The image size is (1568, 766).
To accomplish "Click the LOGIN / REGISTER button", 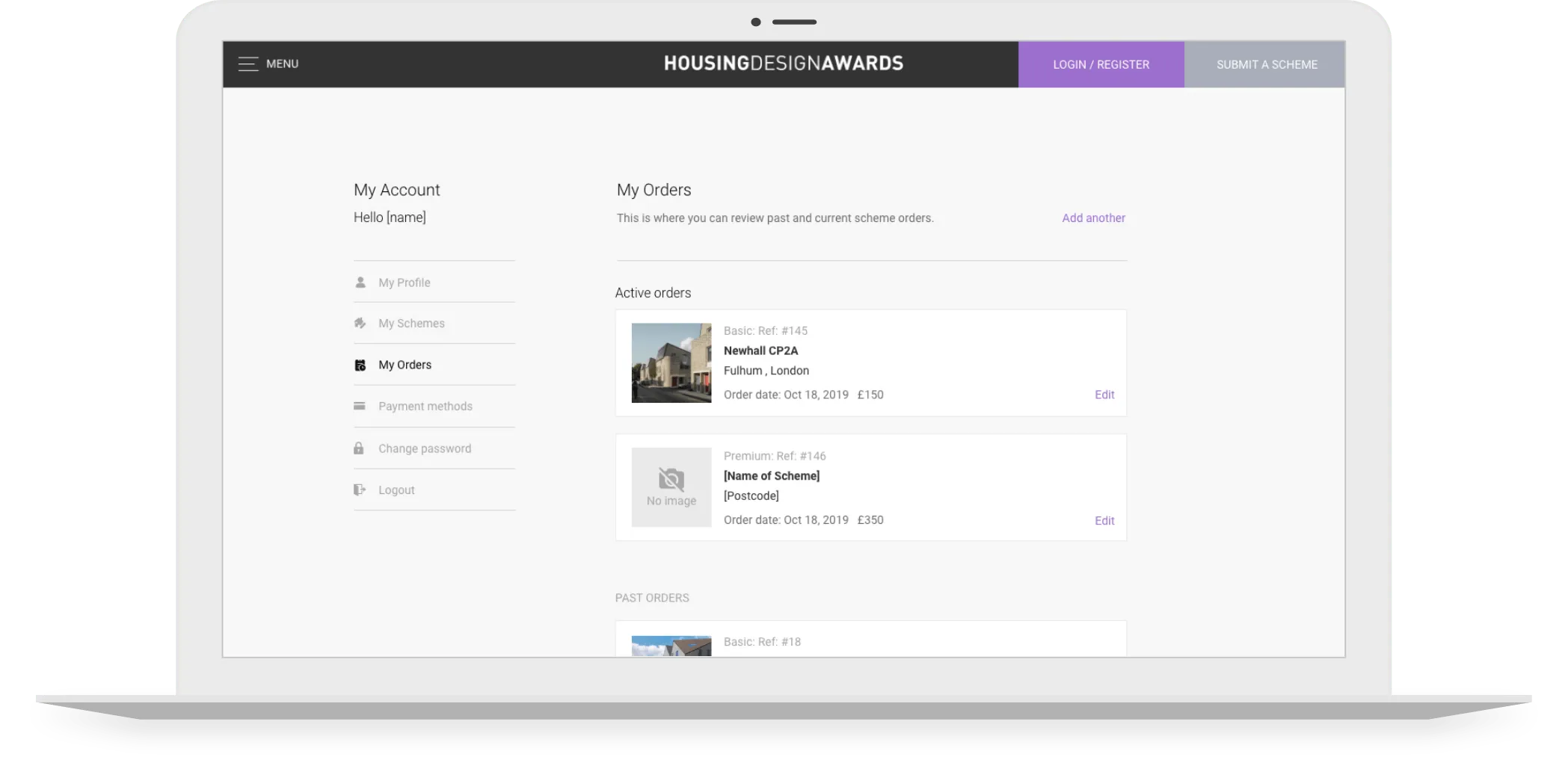I will (1101, 64).
